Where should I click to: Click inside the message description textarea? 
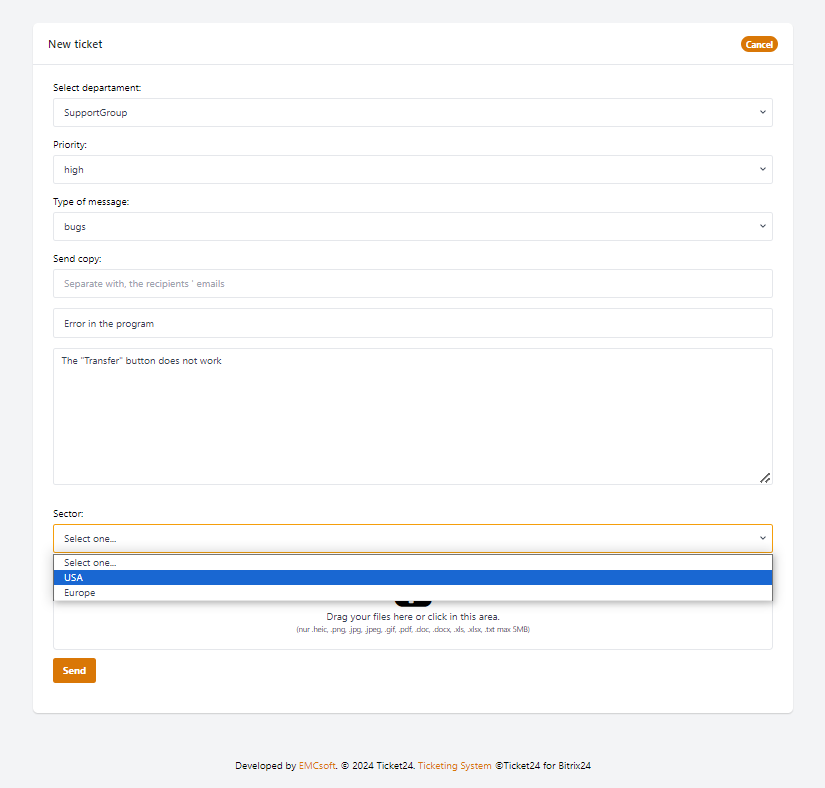coord(412,416)
